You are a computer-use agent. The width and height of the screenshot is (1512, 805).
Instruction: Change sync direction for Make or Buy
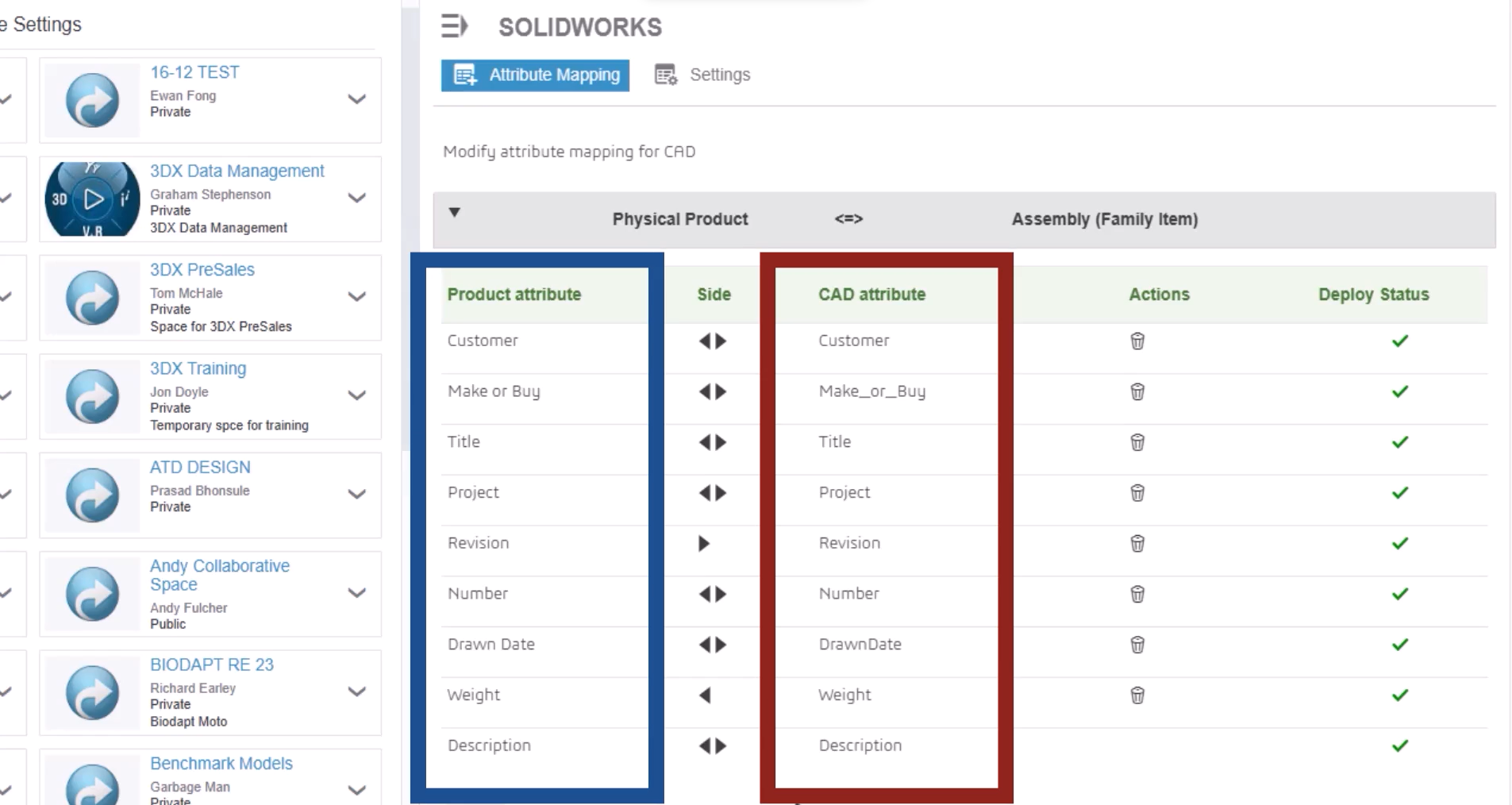[x=713, y=392]
